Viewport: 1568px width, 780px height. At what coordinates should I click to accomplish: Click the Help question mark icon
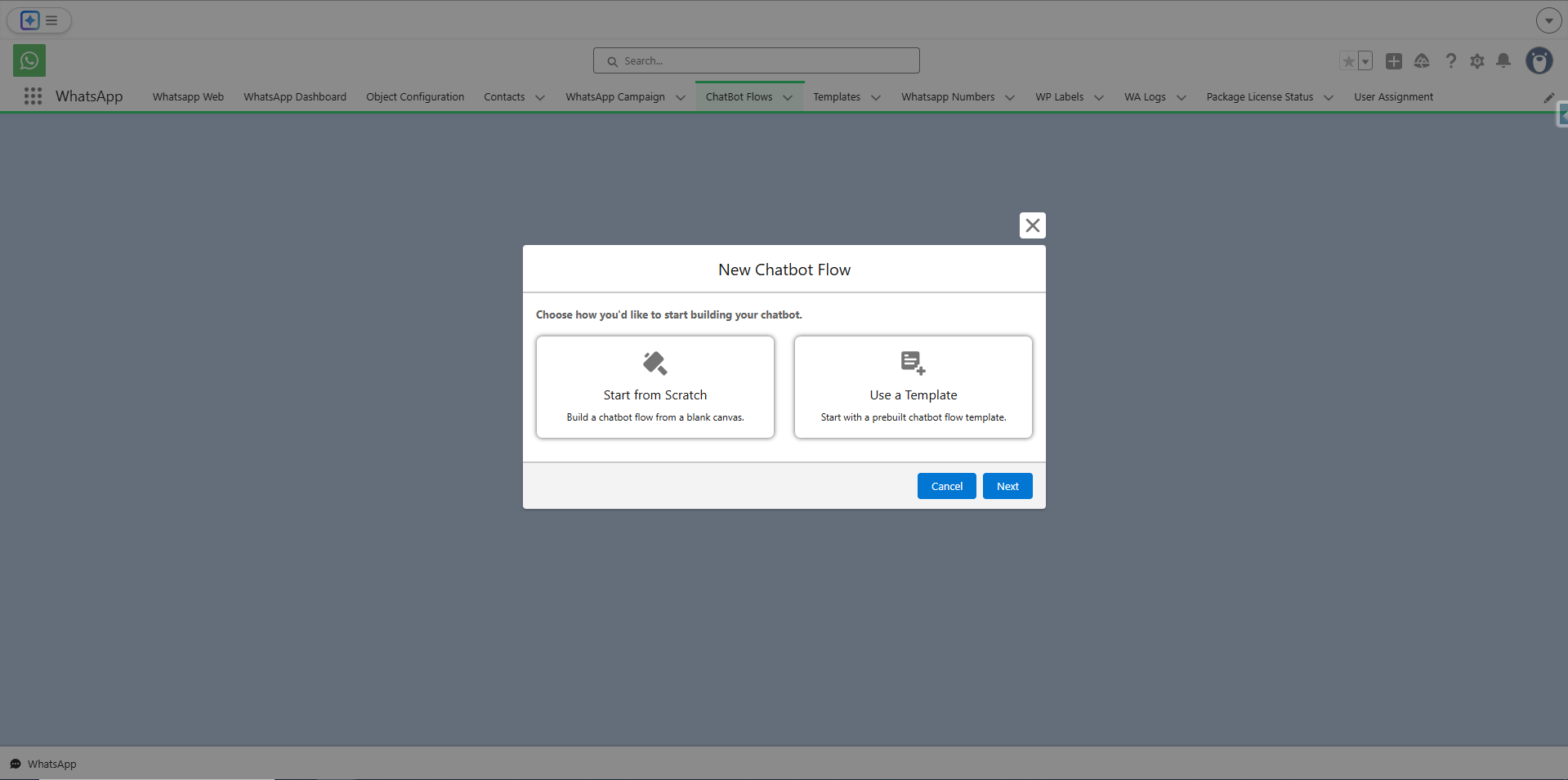1450,60
